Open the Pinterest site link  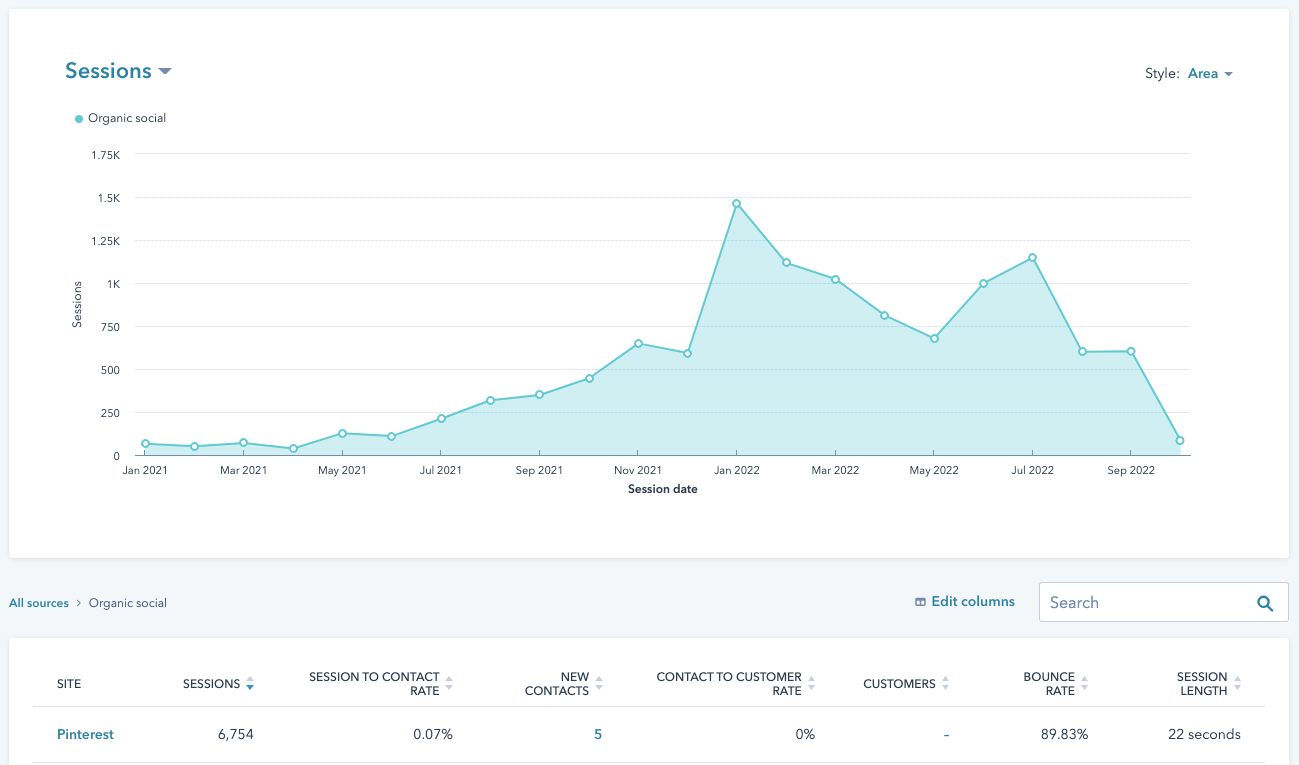(x=85, y=734)
